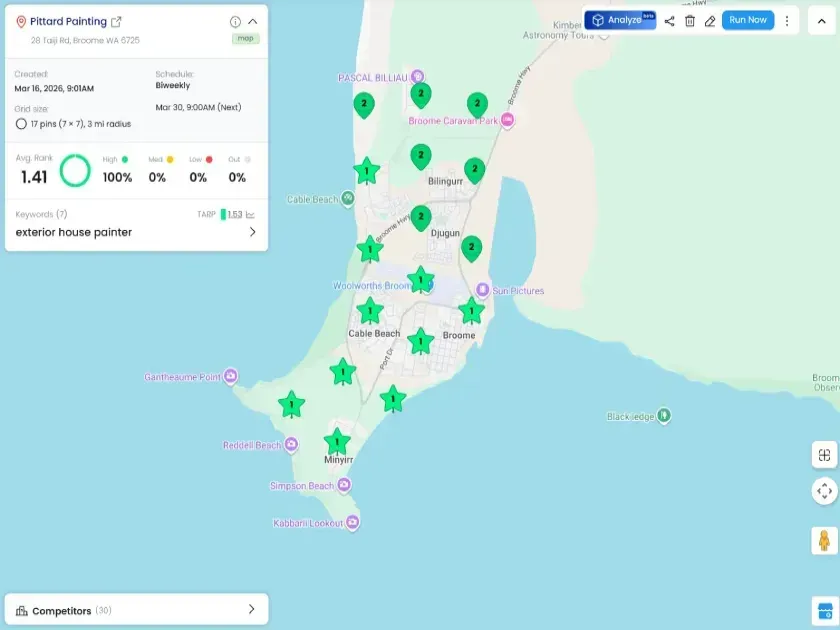Screen dimensions: 840x630
Task: Collapse the Pittard Painting info panel
Action: (252, 22)
